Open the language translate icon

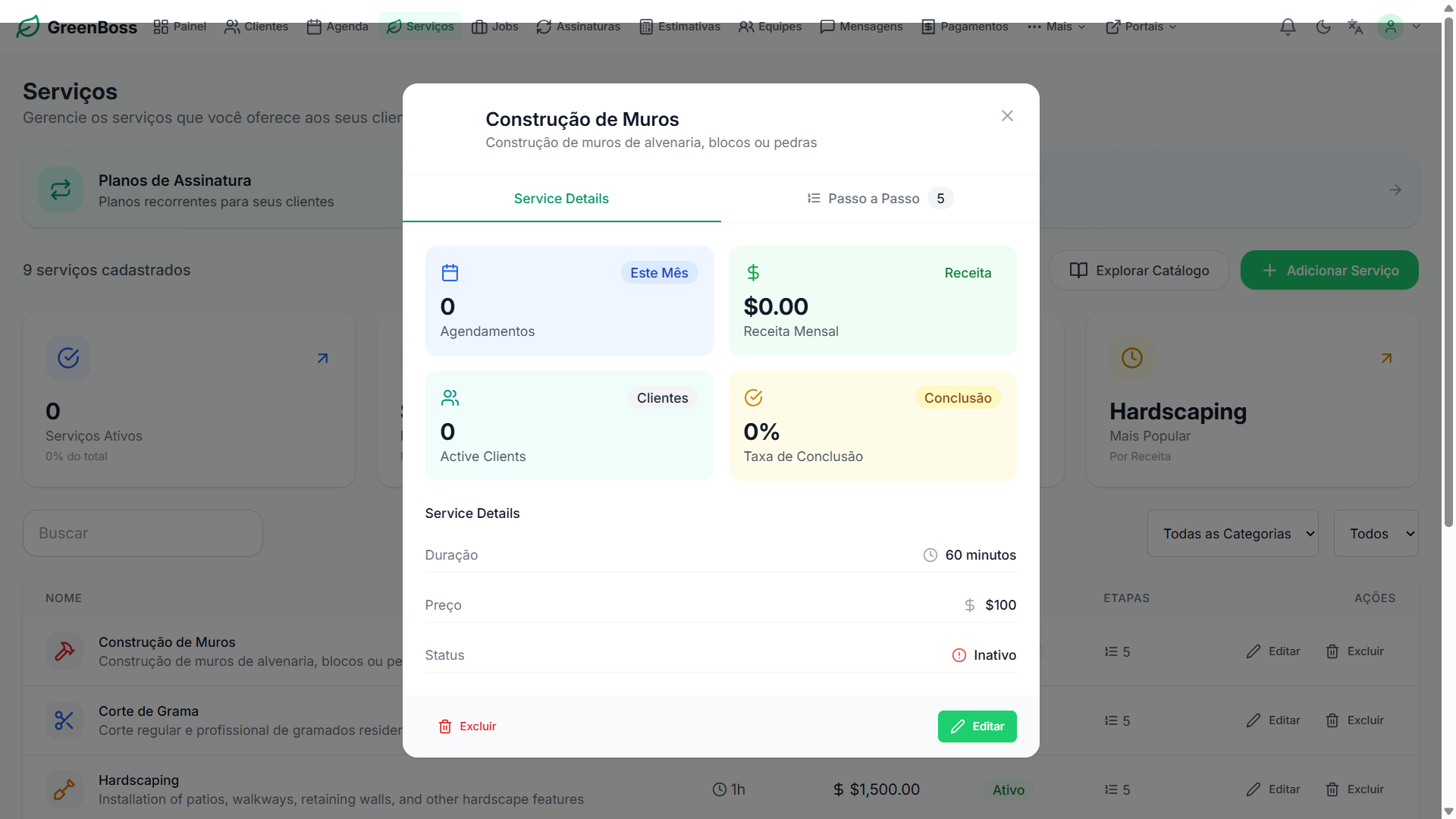point(1355,27)
